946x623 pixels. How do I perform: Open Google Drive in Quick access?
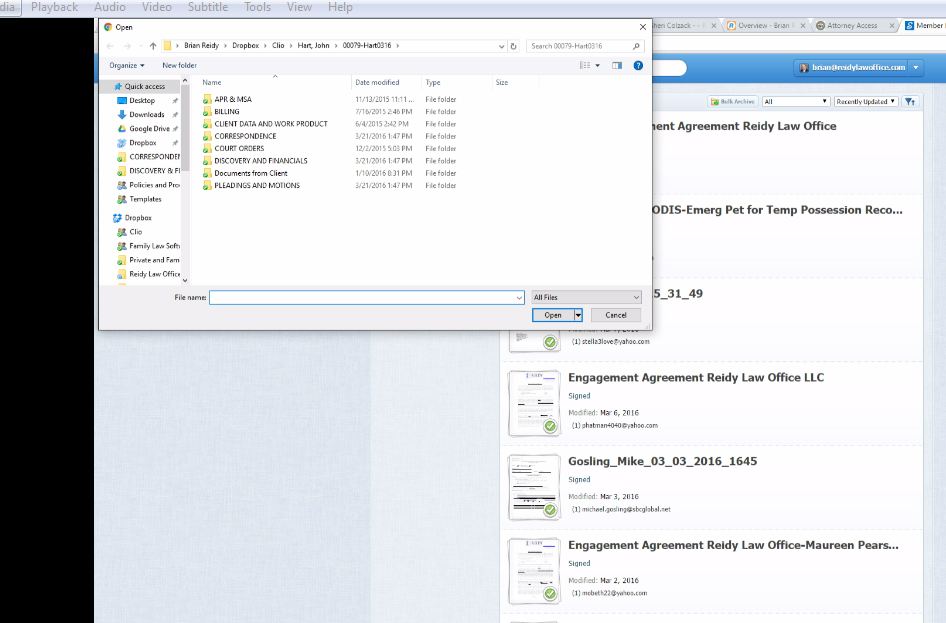pos(149,129)
